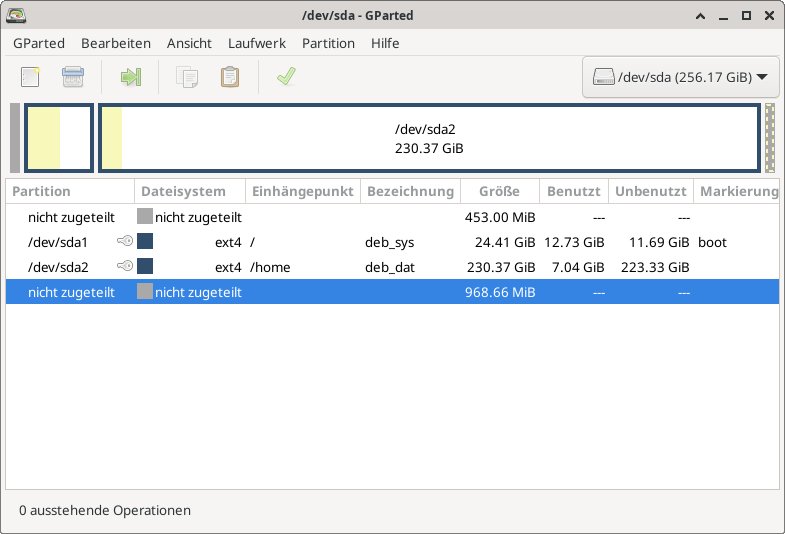Click the Benutzt column header
785x534 pixels.
point(574,191)
